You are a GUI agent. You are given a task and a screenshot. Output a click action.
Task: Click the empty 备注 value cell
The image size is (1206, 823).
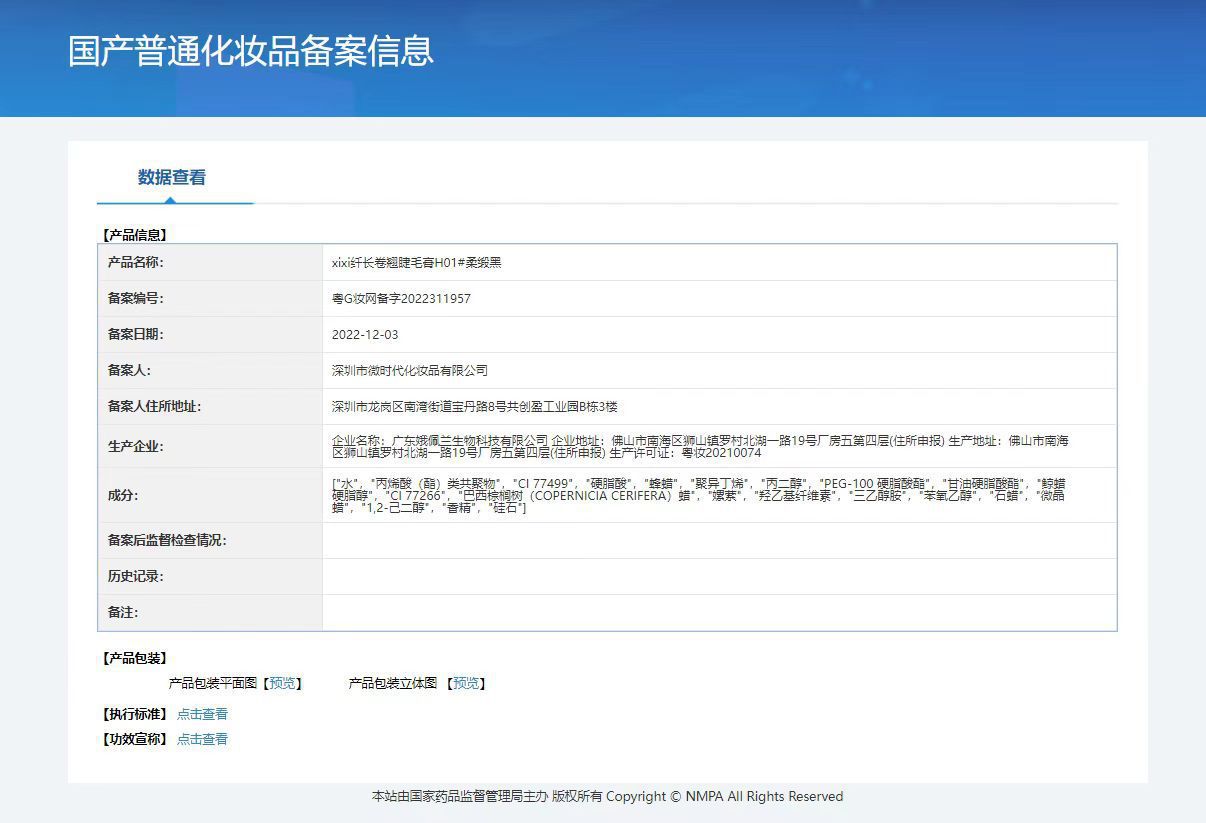point(719,612)
